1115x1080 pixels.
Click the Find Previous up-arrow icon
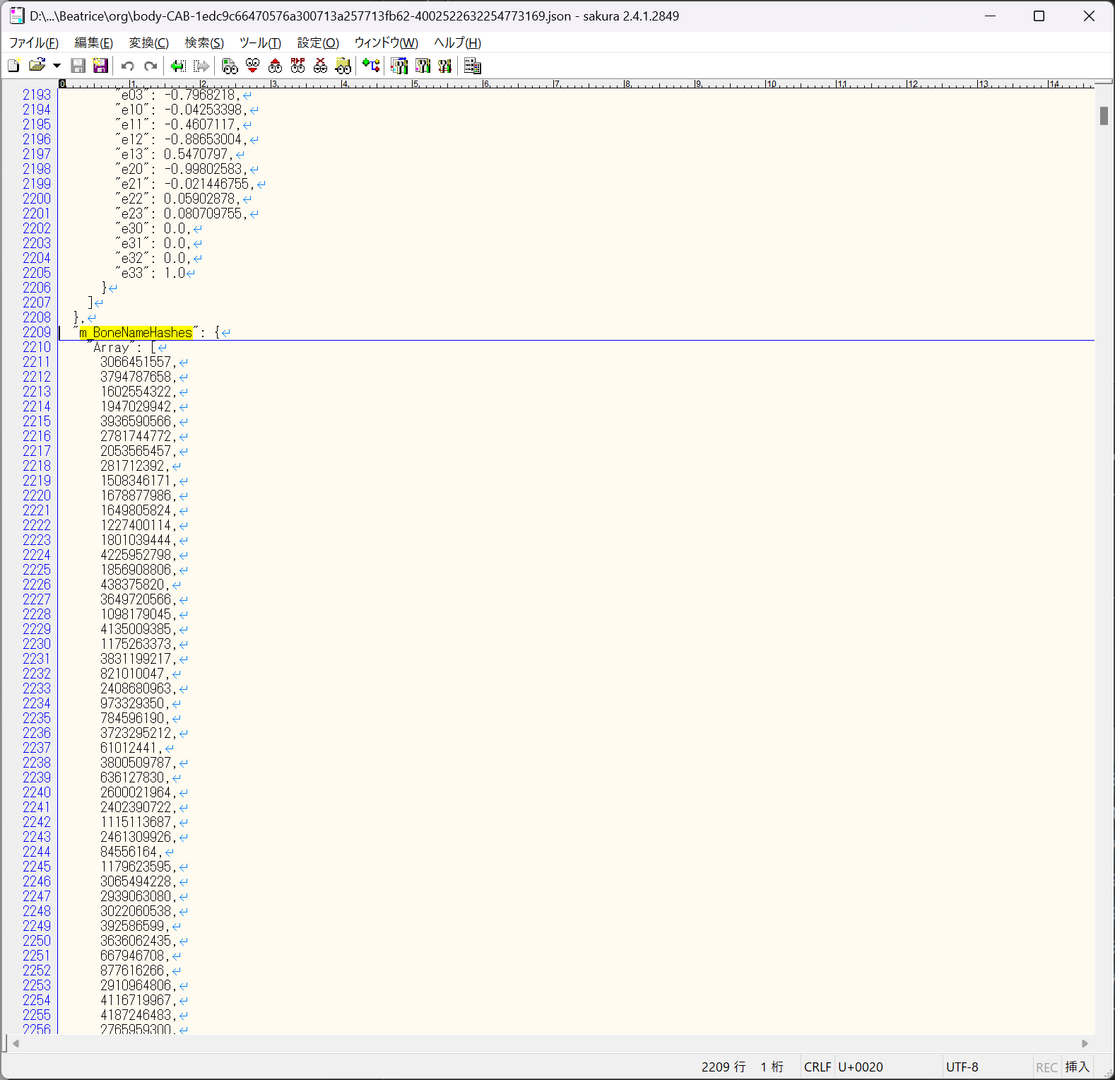coord(275,66)
